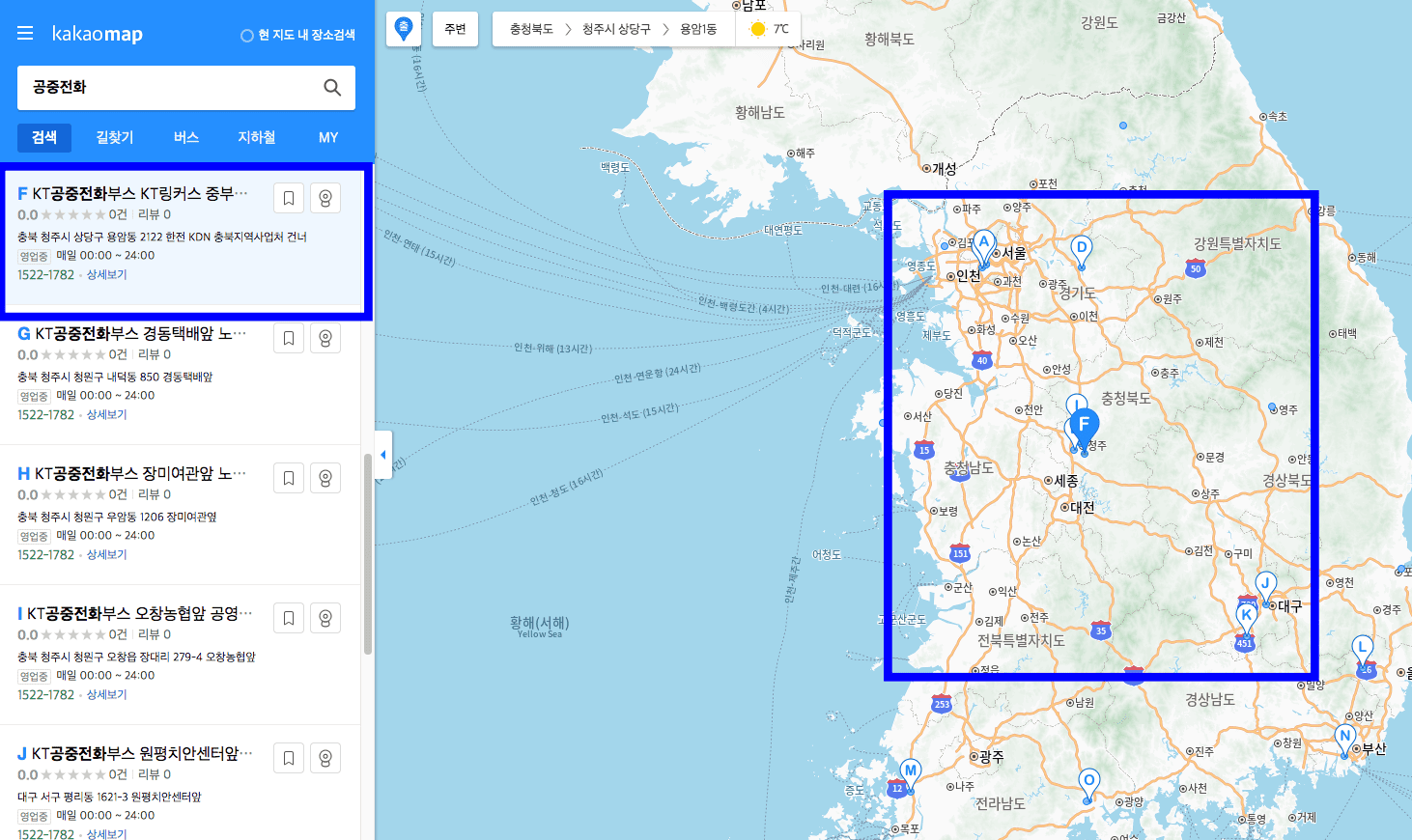This screenshot has width=1412, height=840.
Task: Select map marker L near 경주
Action: click(1363, 651)
